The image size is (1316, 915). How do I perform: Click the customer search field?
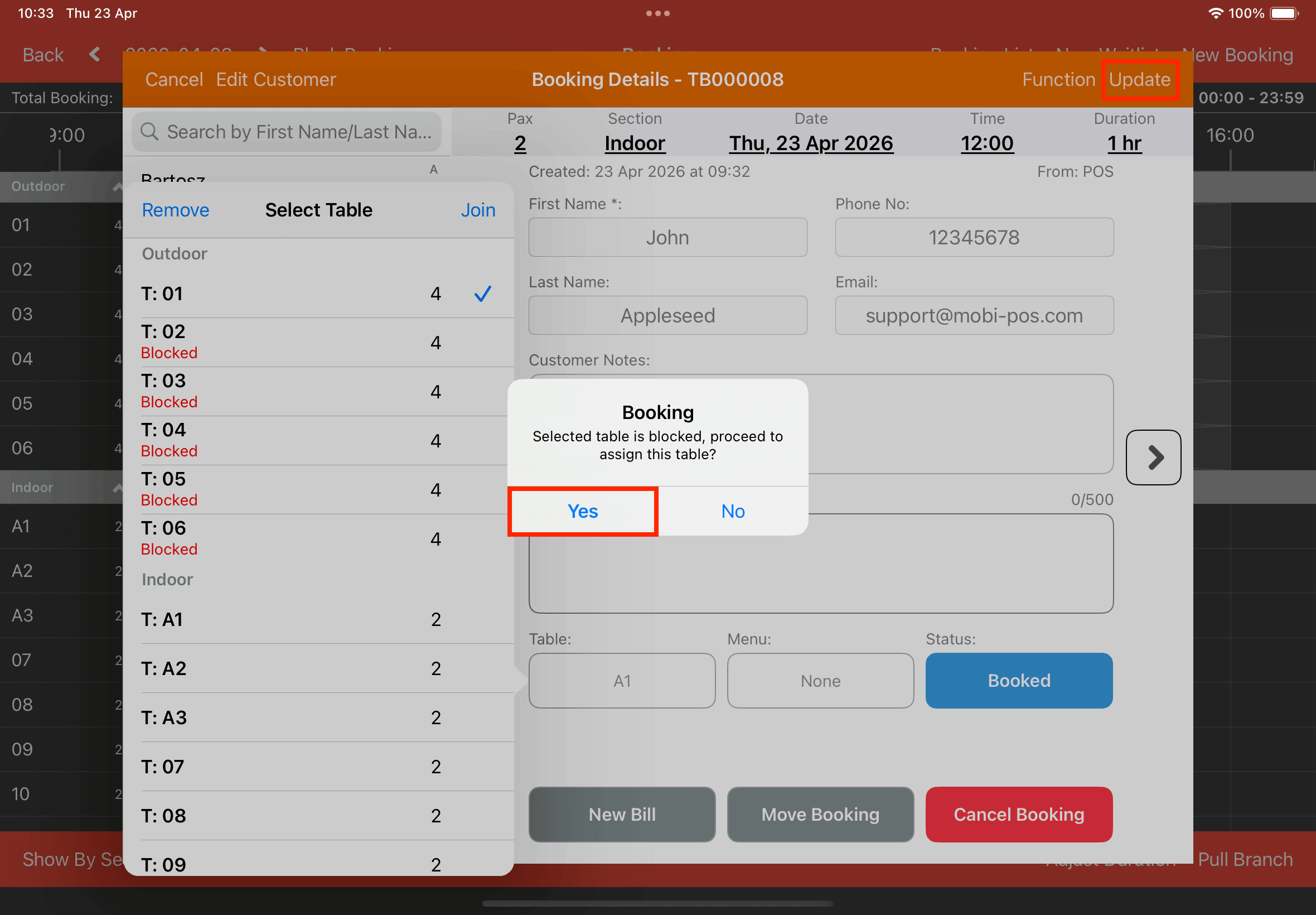[287, 132]
